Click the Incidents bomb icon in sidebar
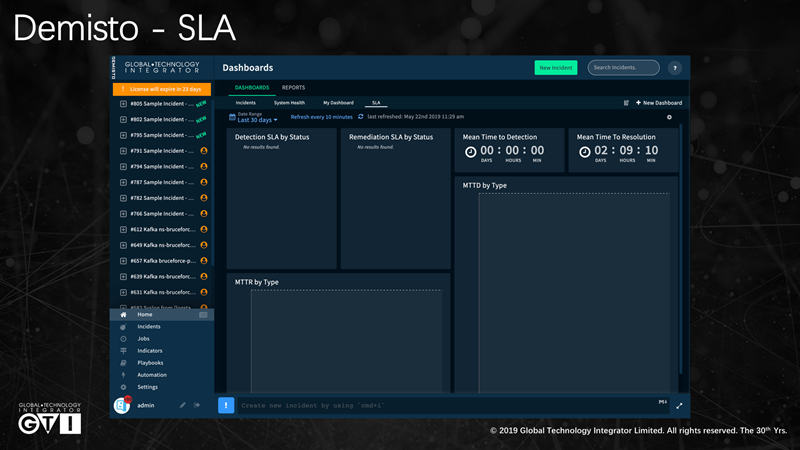800x450 pixels. click(x=123, y=327)
